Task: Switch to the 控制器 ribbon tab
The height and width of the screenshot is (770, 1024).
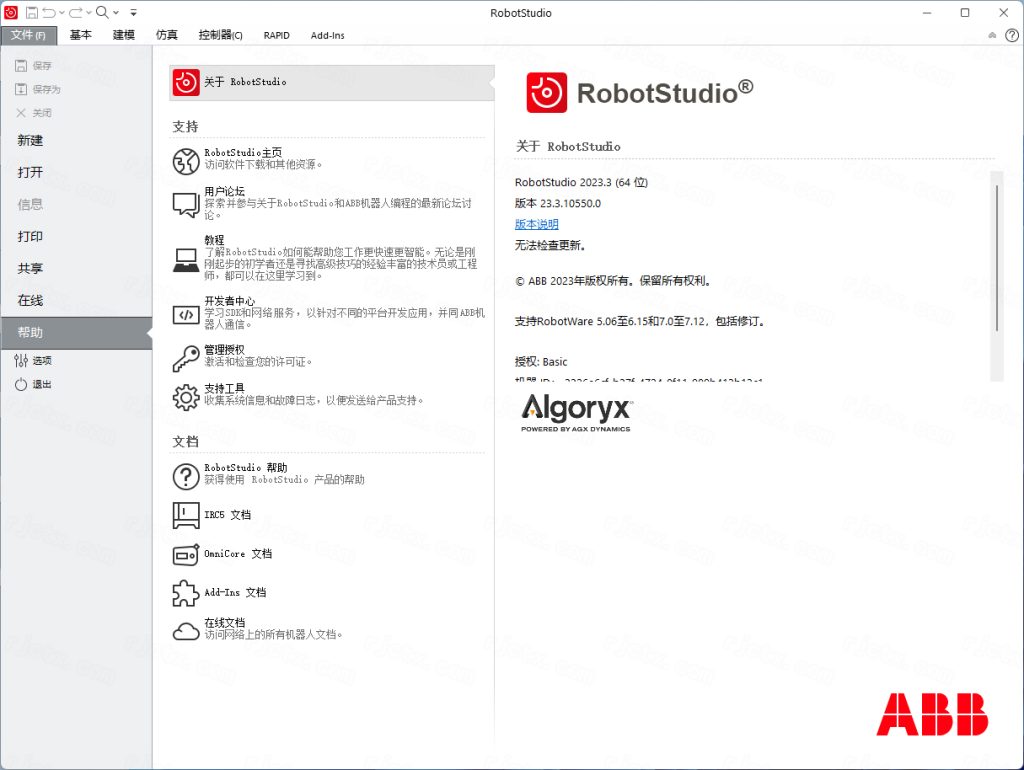Action: 221,35
